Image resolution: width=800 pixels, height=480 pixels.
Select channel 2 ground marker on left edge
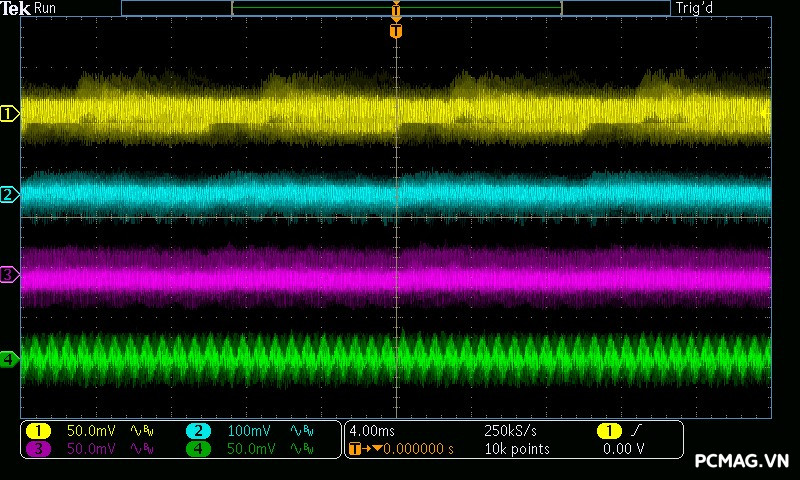(9, 194)
